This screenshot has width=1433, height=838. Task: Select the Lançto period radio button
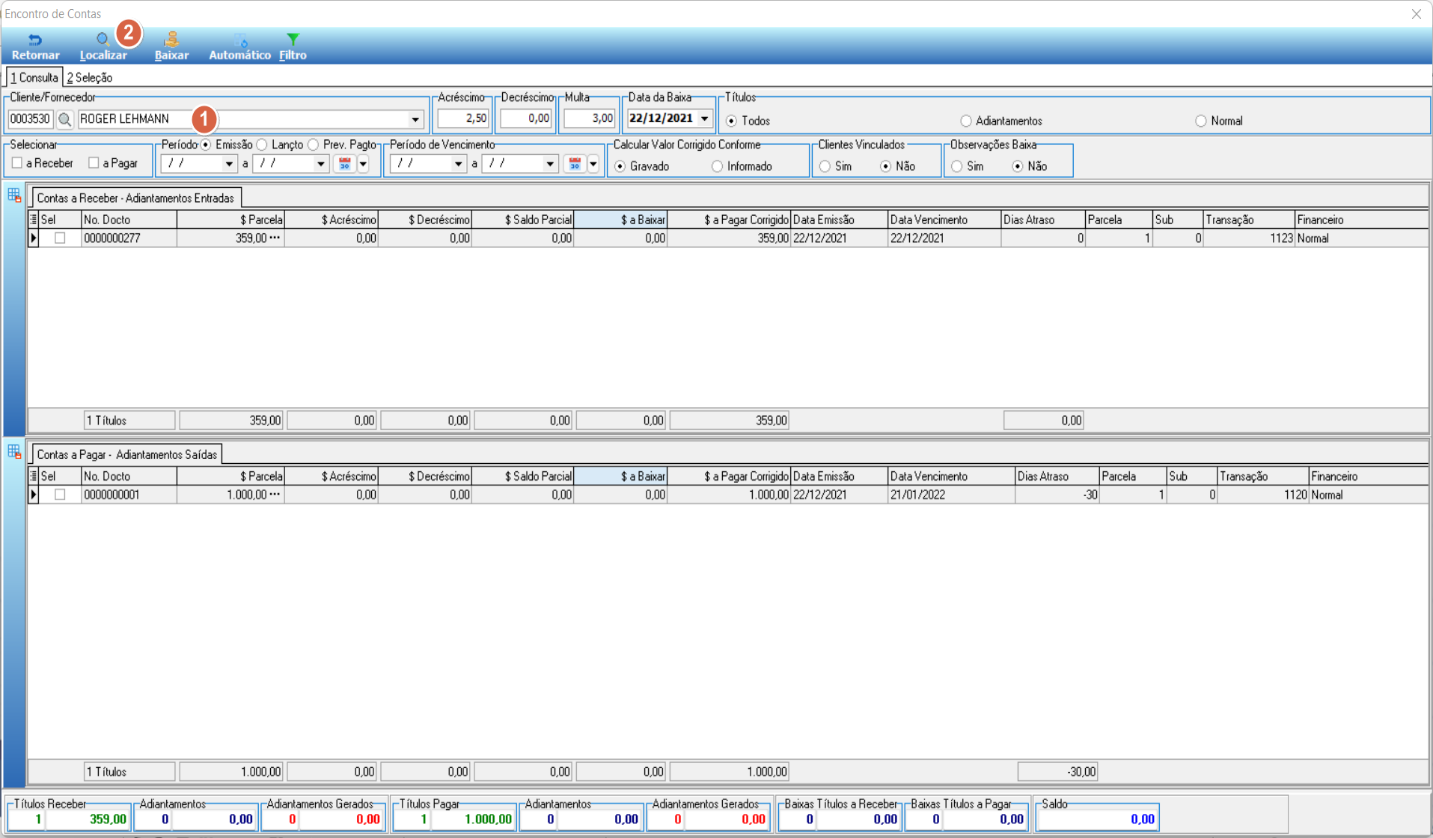[x=262, y=144]
